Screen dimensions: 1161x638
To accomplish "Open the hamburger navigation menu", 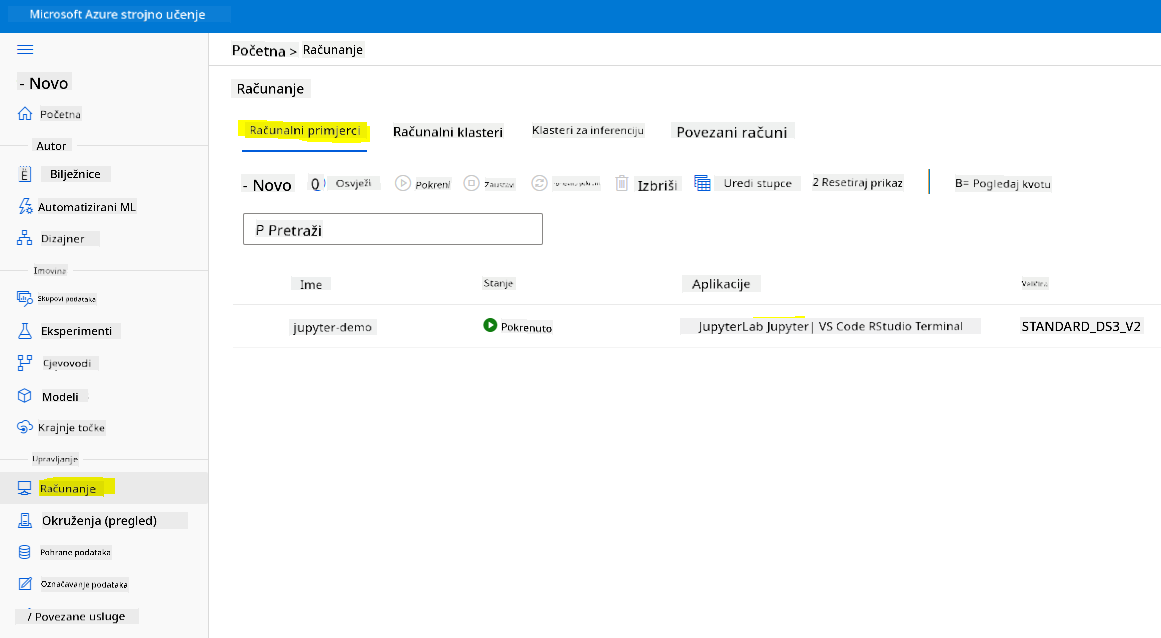I will pos(25,50).
